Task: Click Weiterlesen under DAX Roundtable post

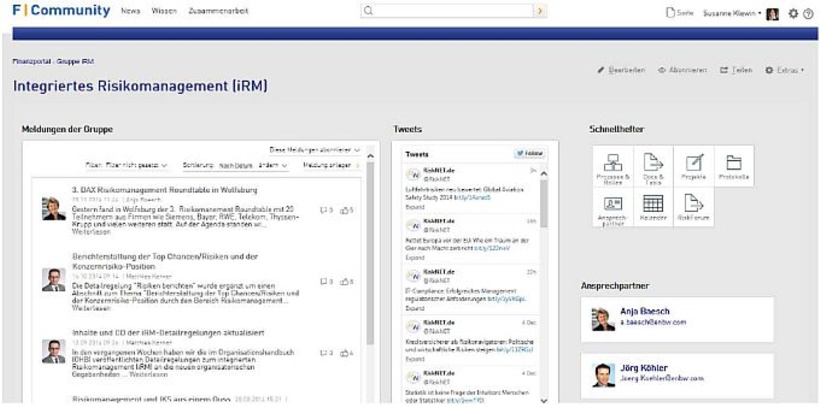Action: click(91, 231)
